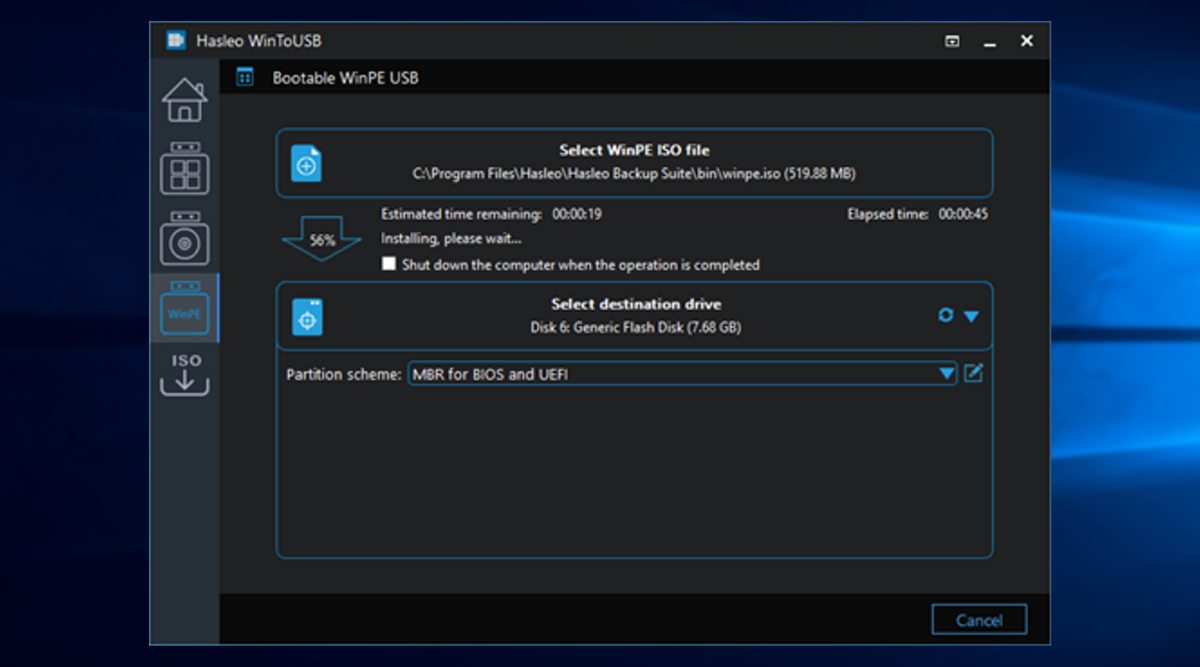Click Disk 6: Generic Flash Disk text
The height and width of the screenshot is (667, 1200).
tap(636, 327)
